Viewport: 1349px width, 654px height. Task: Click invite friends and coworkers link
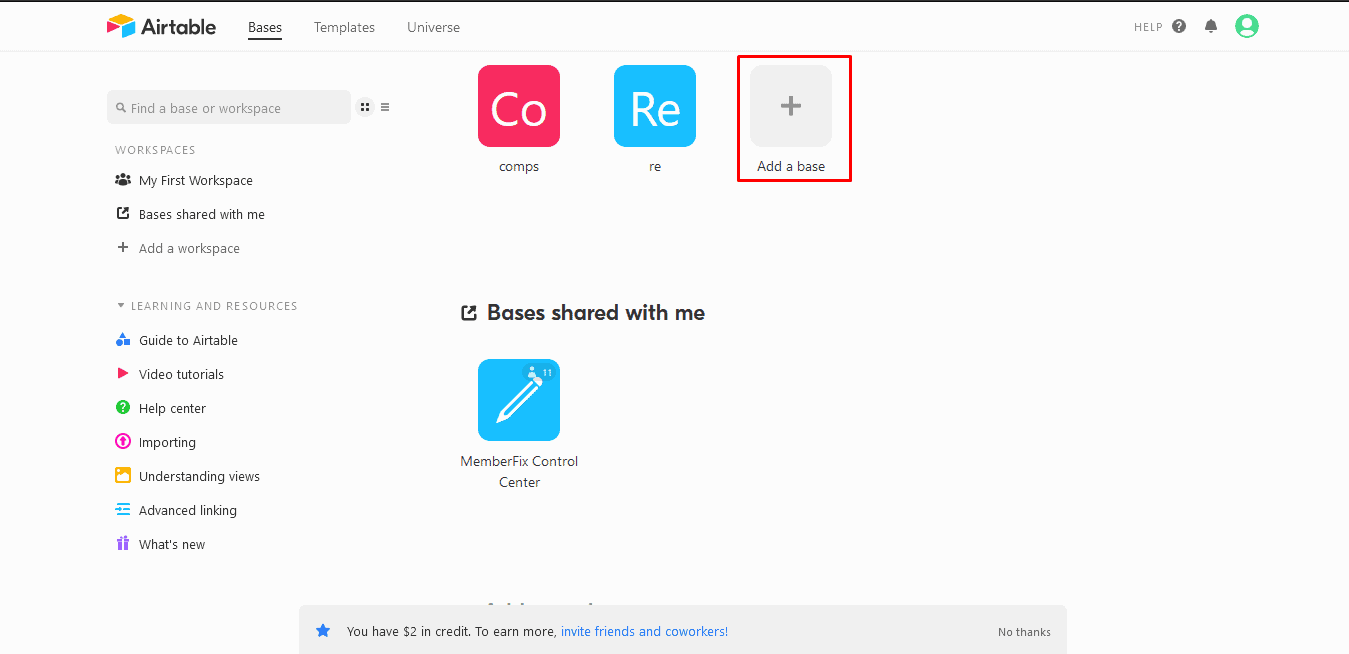(x=644, y=632)
